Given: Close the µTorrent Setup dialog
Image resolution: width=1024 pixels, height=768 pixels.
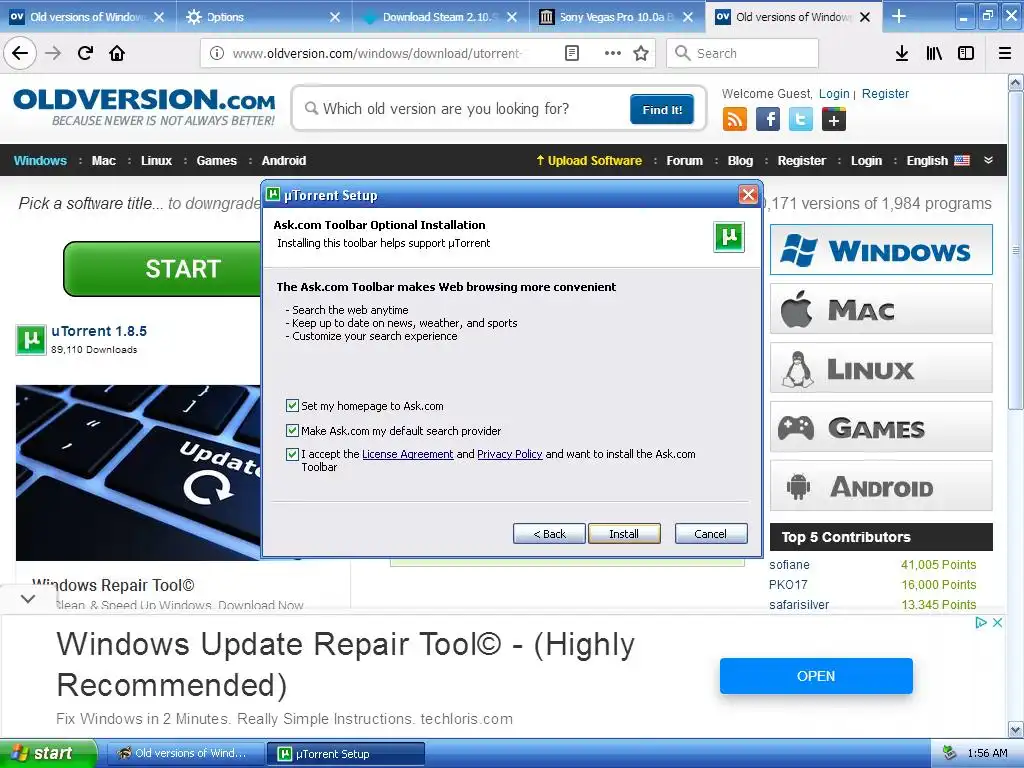Looking at the screenshot, I should click(x=748, y=194).
